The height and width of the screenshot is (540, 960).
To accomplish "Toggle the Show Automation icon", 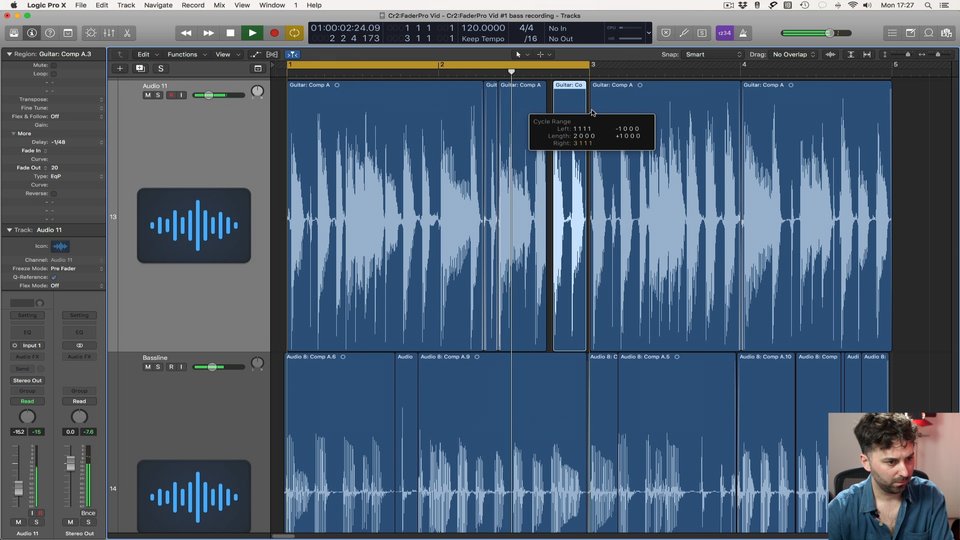I will tap(255, 54).
